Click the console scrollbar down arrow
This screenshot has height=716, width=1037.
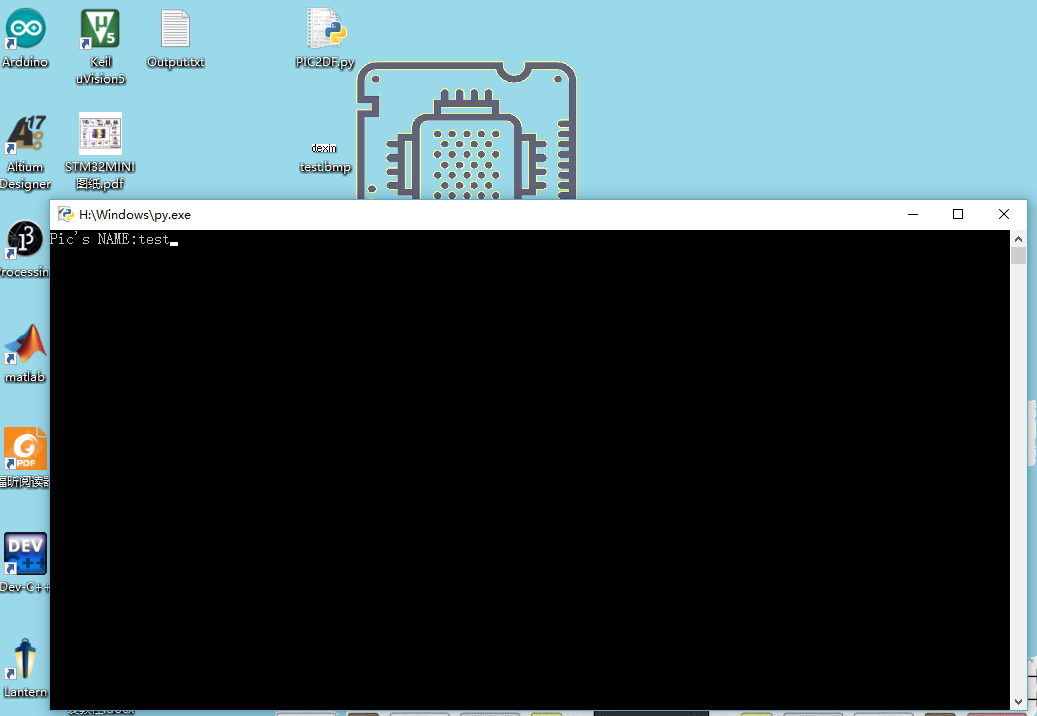pyautogui.click(x=1018, y=702)
